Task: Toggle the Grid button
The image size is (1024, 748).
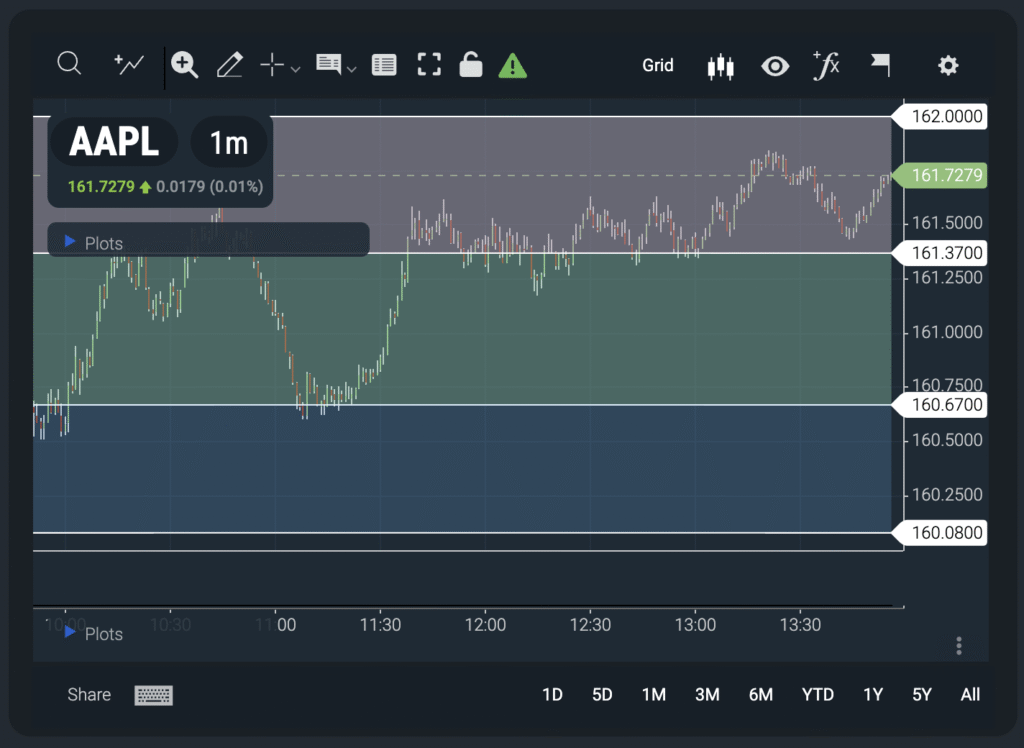Action: click(657, 66)
